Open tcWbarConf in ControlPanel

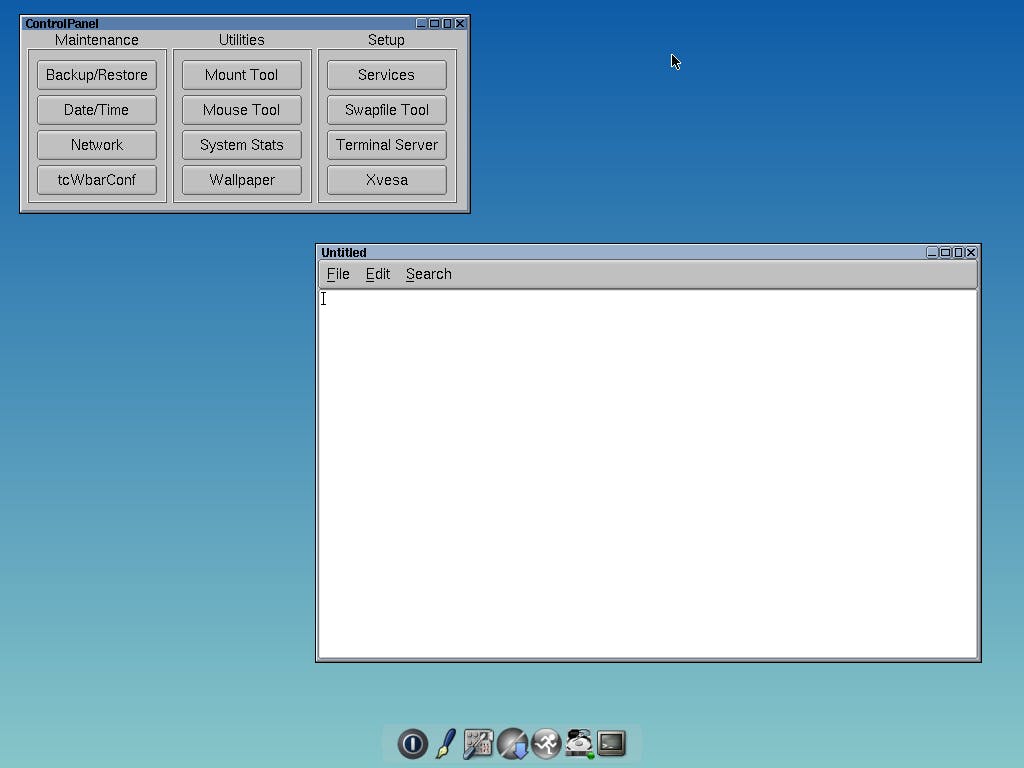(97, 180)
